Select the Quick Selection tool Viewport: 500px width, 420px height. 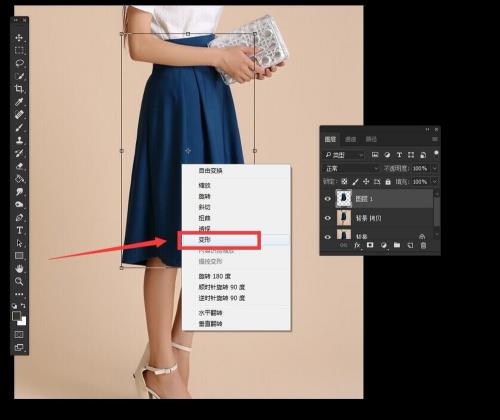pyautogui.click(x=19, y=76)
